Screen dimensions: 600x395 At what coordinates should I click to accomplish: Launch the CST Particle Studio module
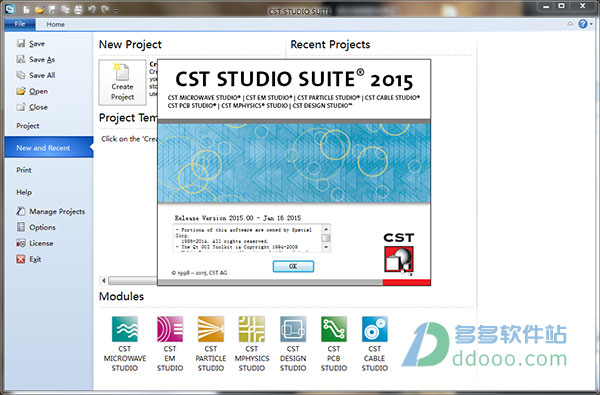point(211,344)
